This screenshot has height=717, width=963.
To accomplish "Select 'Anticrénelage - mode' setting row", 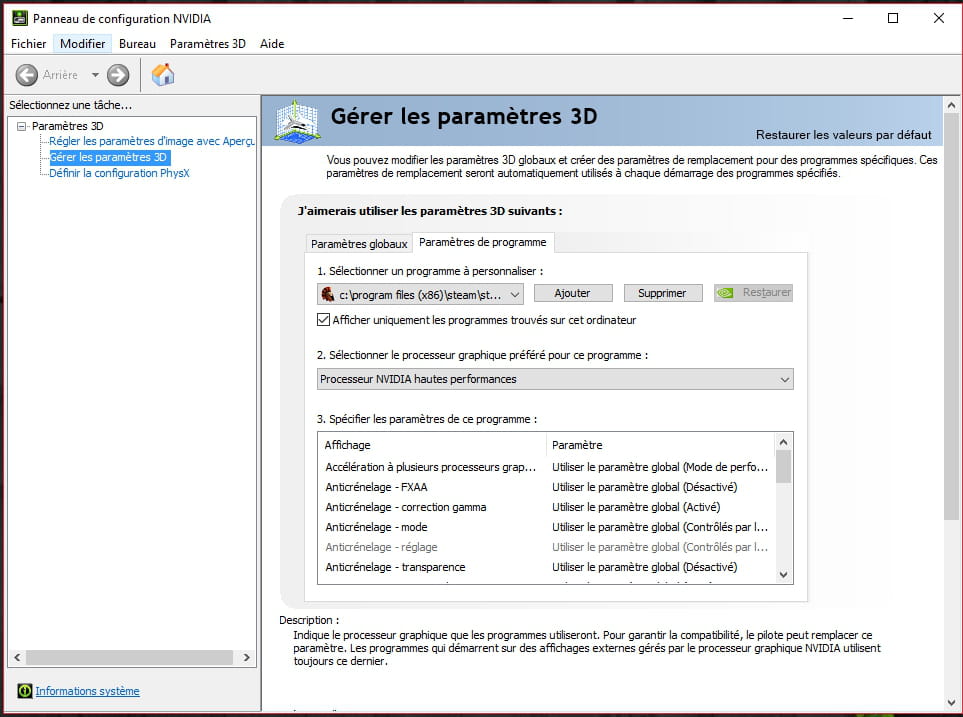I will click(547, 527).
